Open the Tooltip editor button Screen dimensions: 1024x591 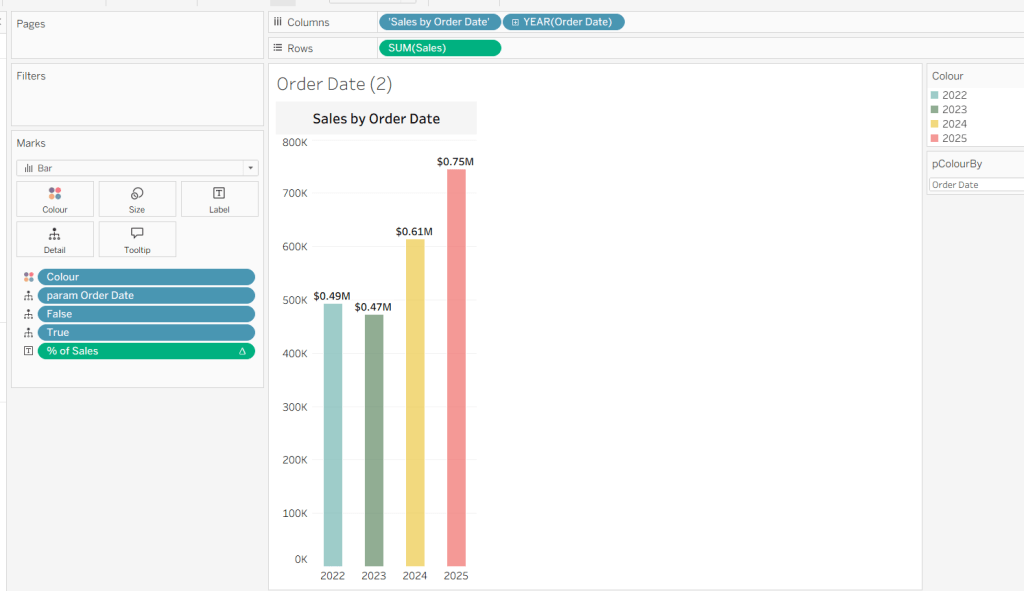[137, 239]
